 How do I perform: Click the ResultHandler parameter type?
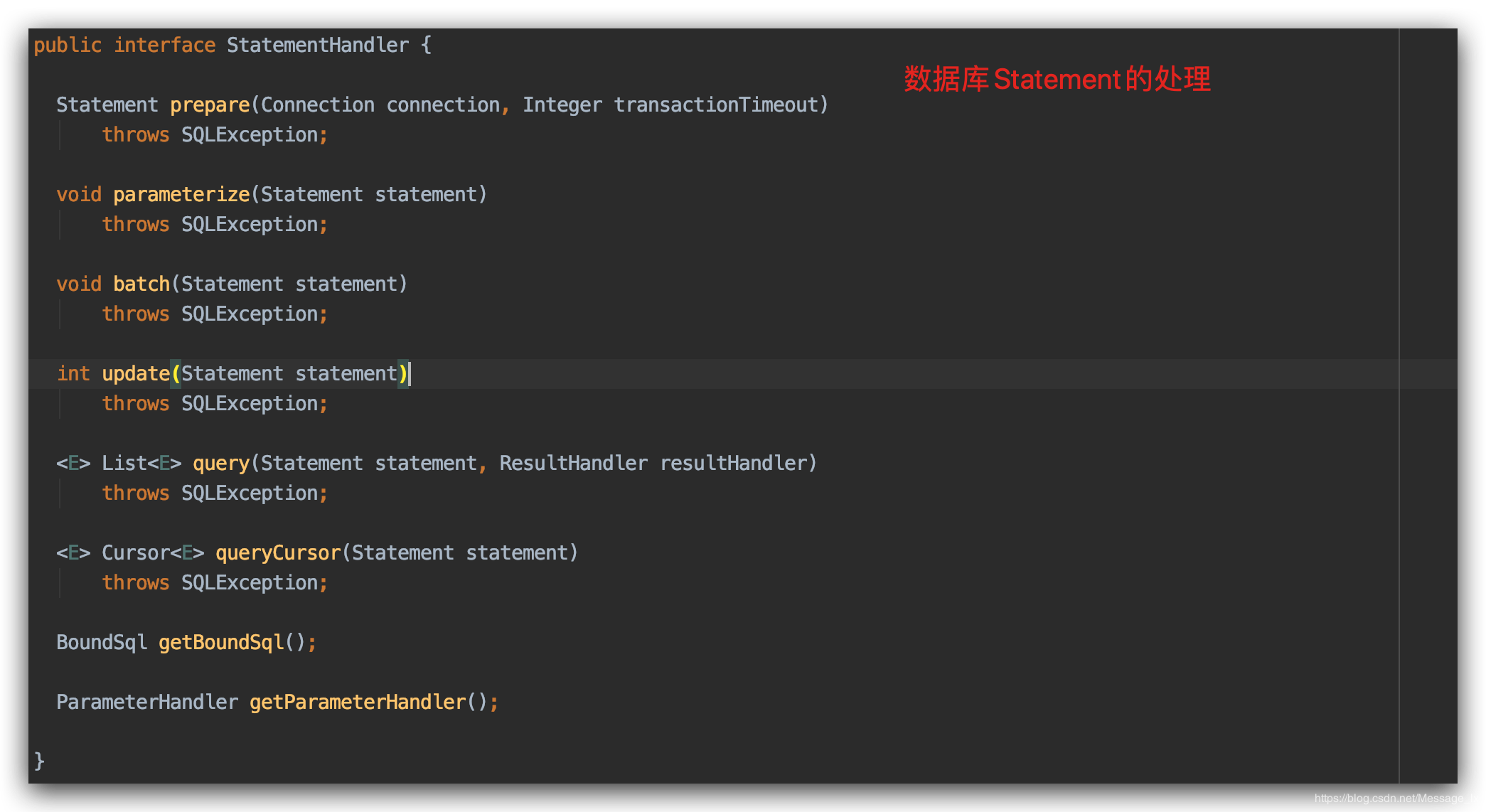point(573,464)
